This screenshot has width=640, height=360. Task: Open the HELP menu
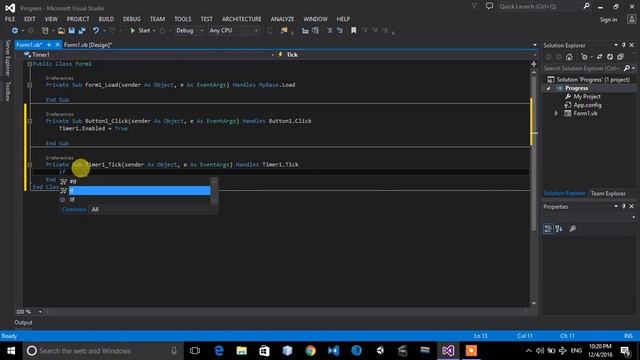(343, 19)
